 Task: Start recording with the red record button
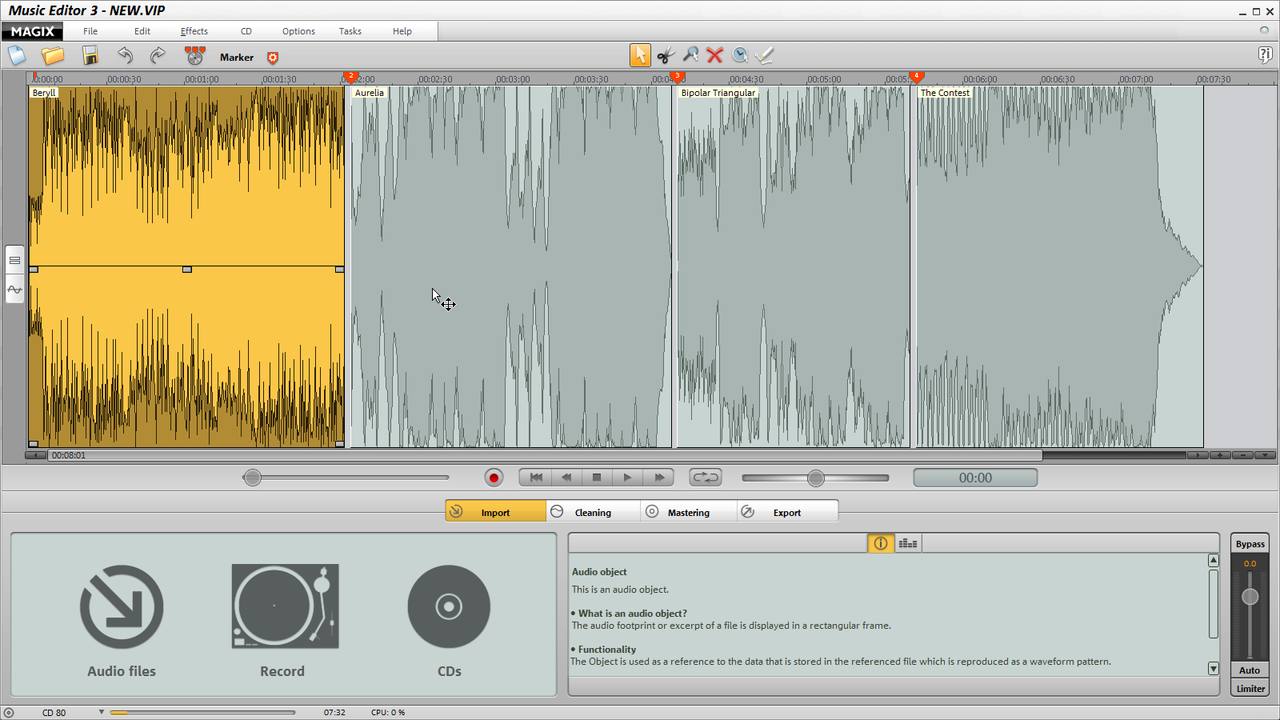coord(493,478)
